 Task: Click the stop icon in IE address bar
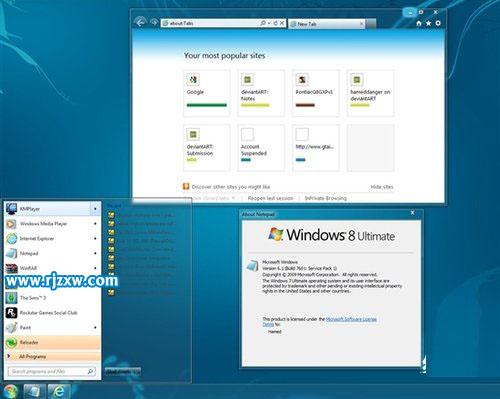[x=282, y=23]
